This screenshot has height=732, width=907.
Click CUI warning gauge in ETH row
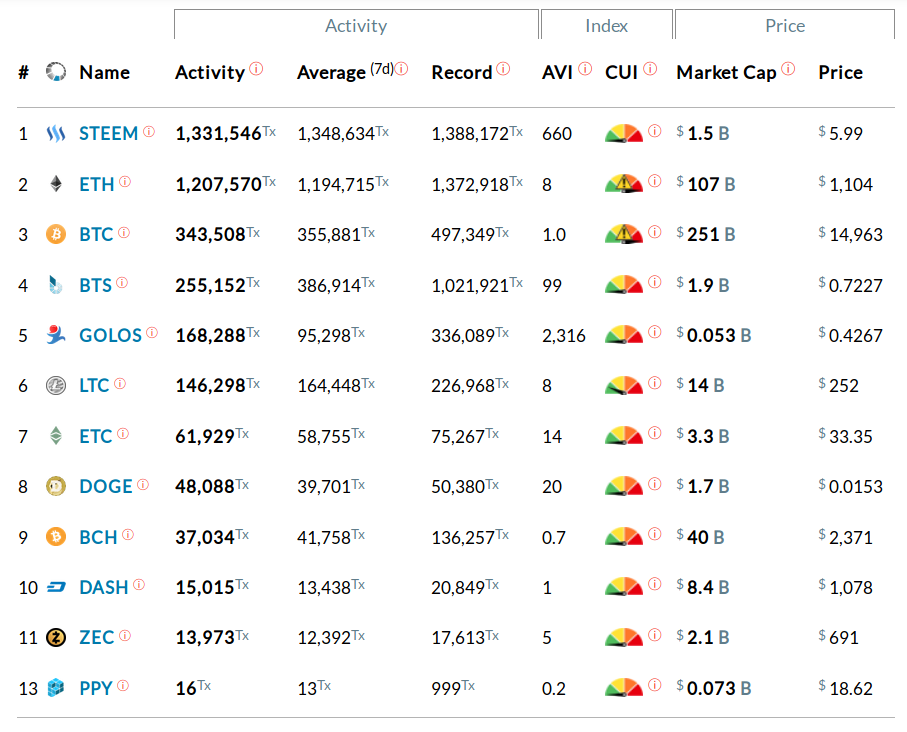point(624,184)
